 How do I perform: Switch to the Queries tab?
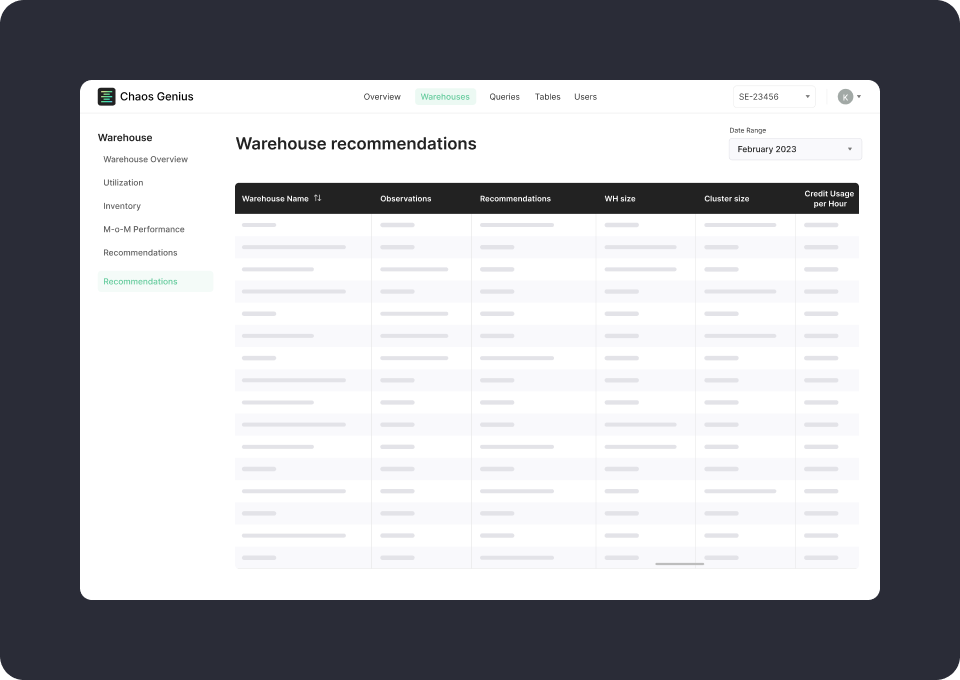pyautogui.click(x=504, y=96)
